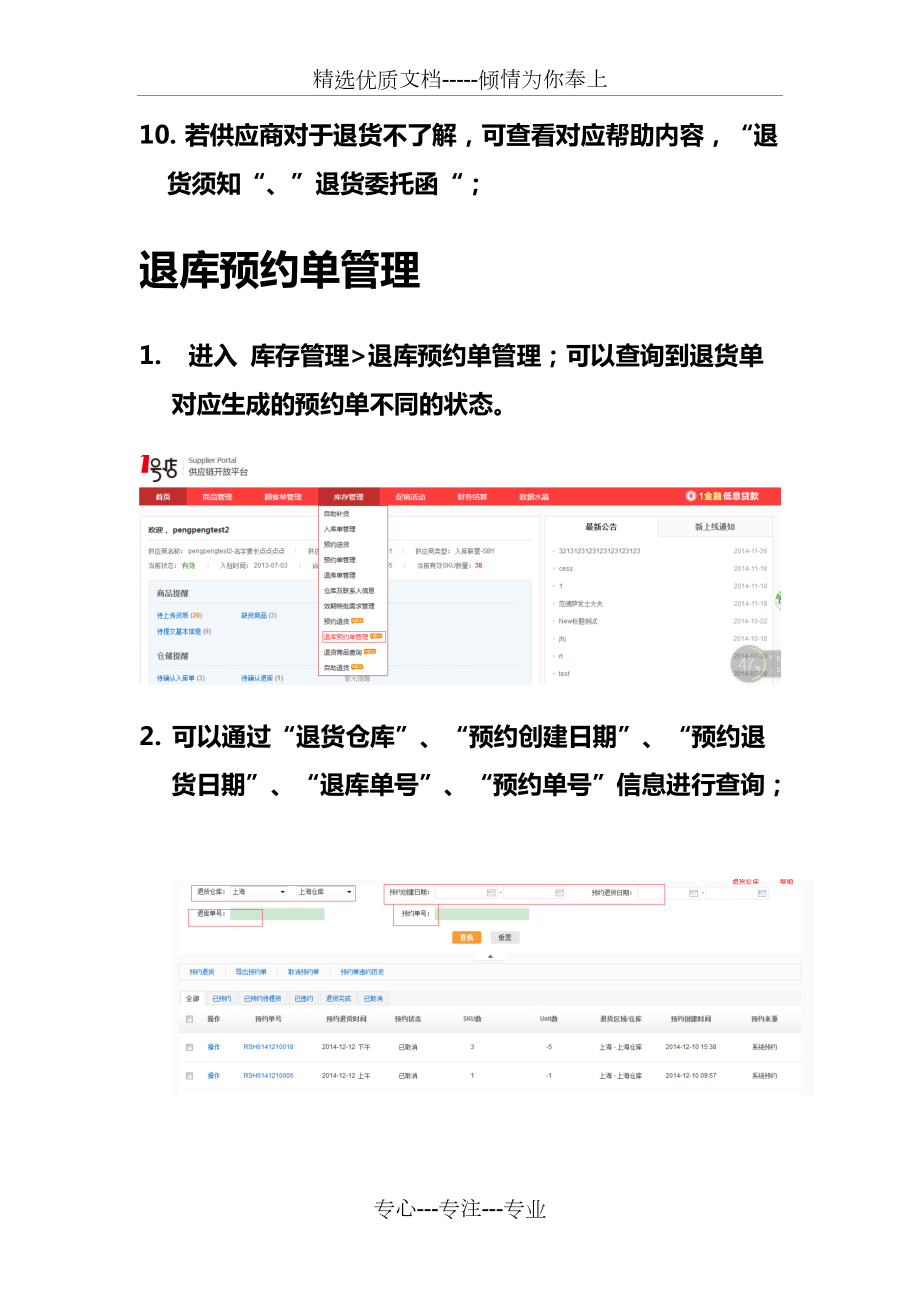The height and width of the screenshot is (1302, 920).
Task: Click the 重置 reset button
Action: click(x=505, y=938)
